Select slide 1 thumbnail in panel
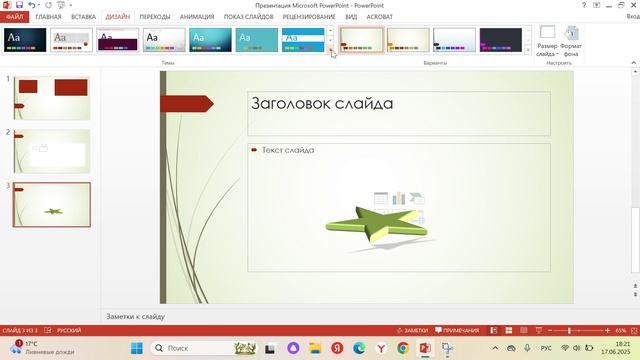640x360 pixels. pyautogui.click(x=52, y=98)
